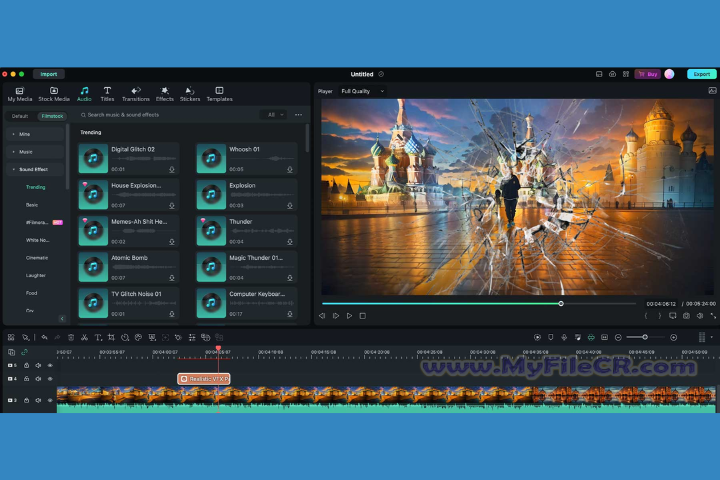Open the Transitions tab

[x=135, y=94]
